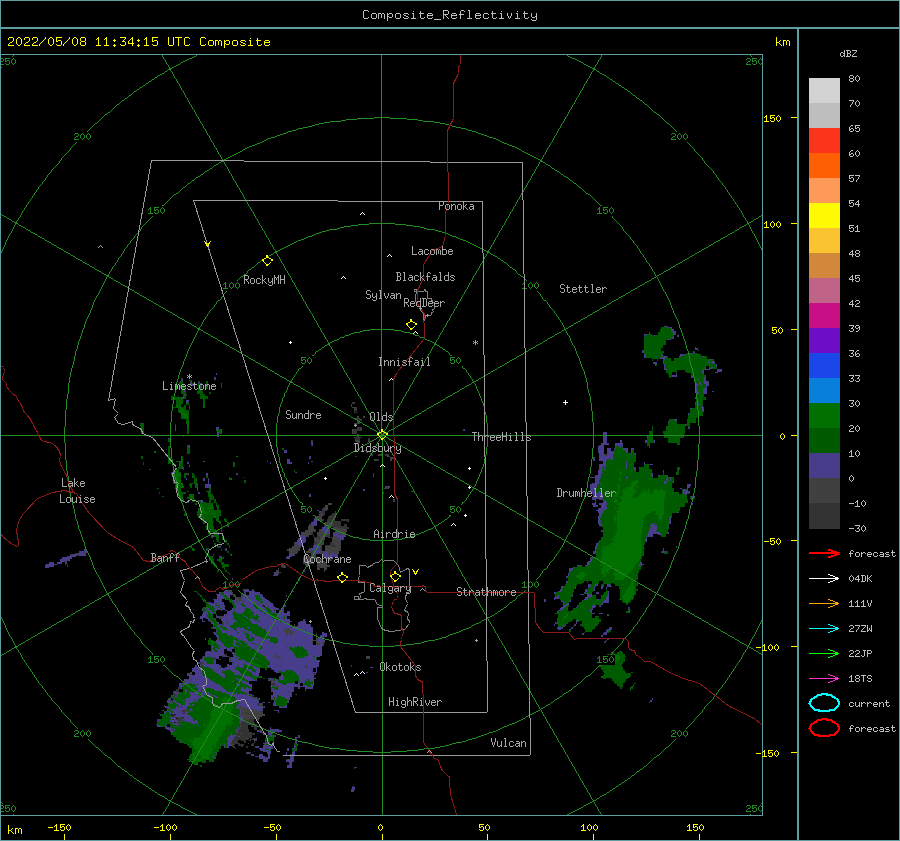The height and width of the screenshot is (841, 900).
Task: Select the 30 dBZ green swatch
Action: tap(824, 416)
